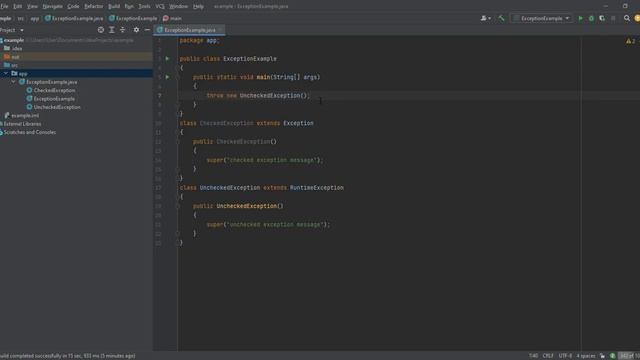Viewport: 640px width, 360px height.
Task: Open Project panel gear options
Action: click(x=136, y=30)
